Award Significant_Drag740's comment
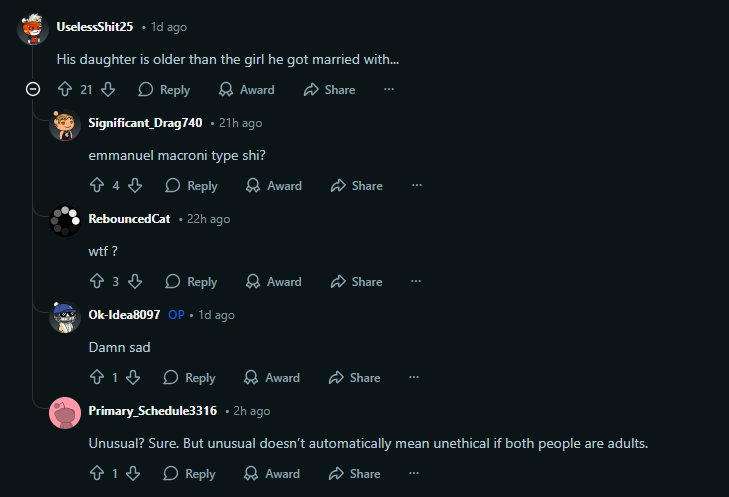The image size is (729, 497). (x=274, y=186)
